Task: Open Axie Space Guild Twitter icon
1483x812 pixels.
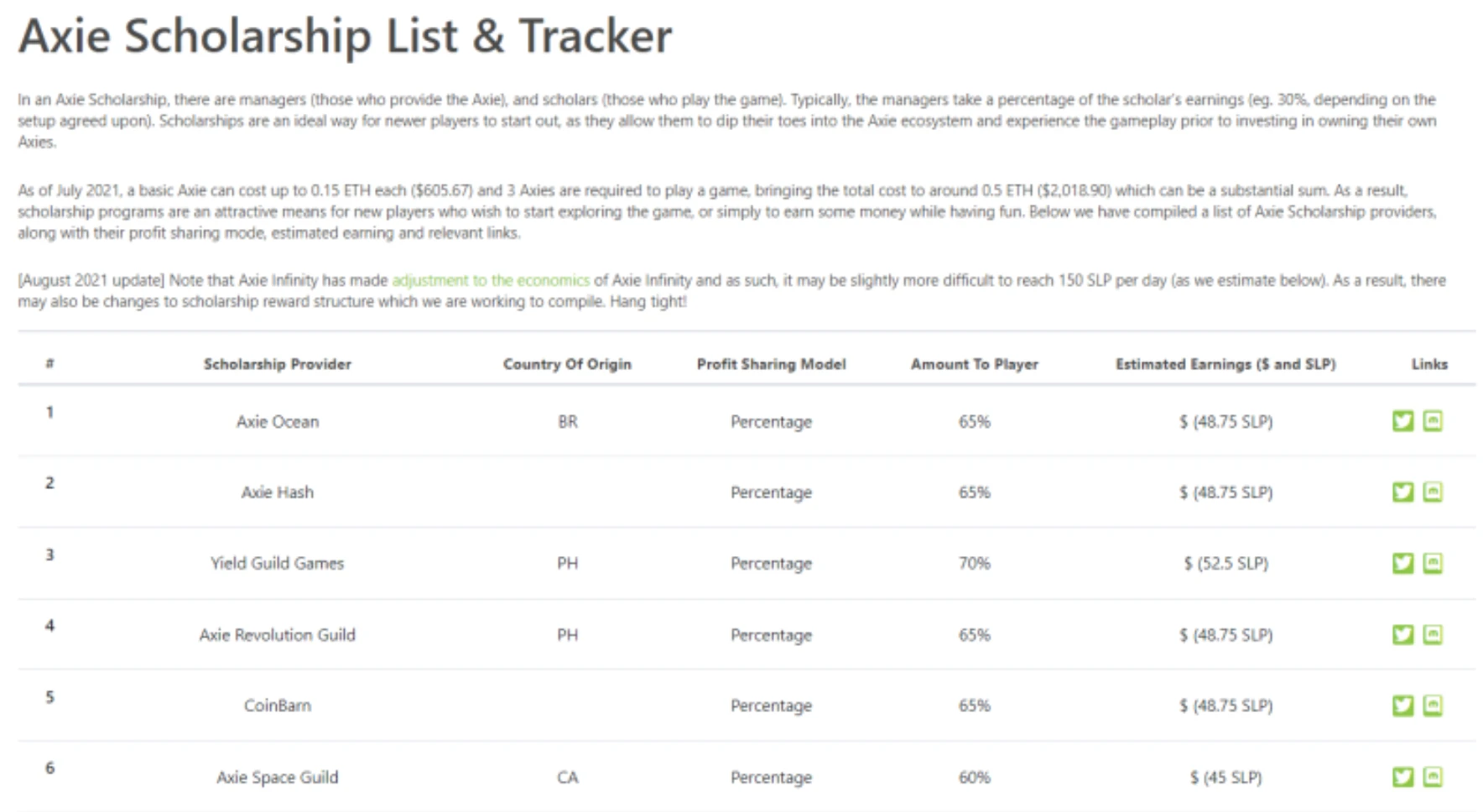Action: [1402, 777]
